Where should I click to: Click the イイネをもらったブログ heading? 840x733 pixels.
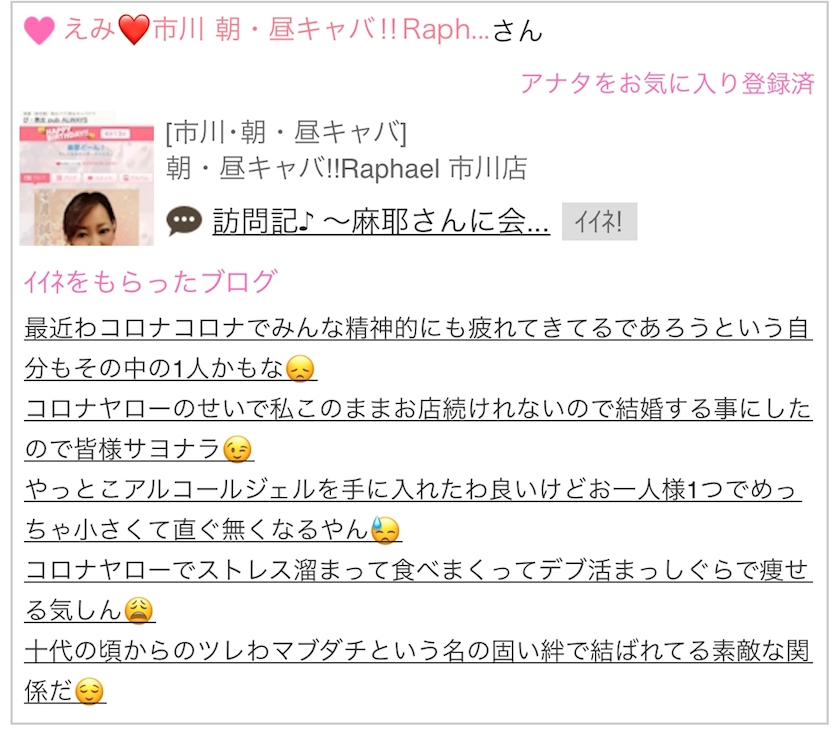151,281
